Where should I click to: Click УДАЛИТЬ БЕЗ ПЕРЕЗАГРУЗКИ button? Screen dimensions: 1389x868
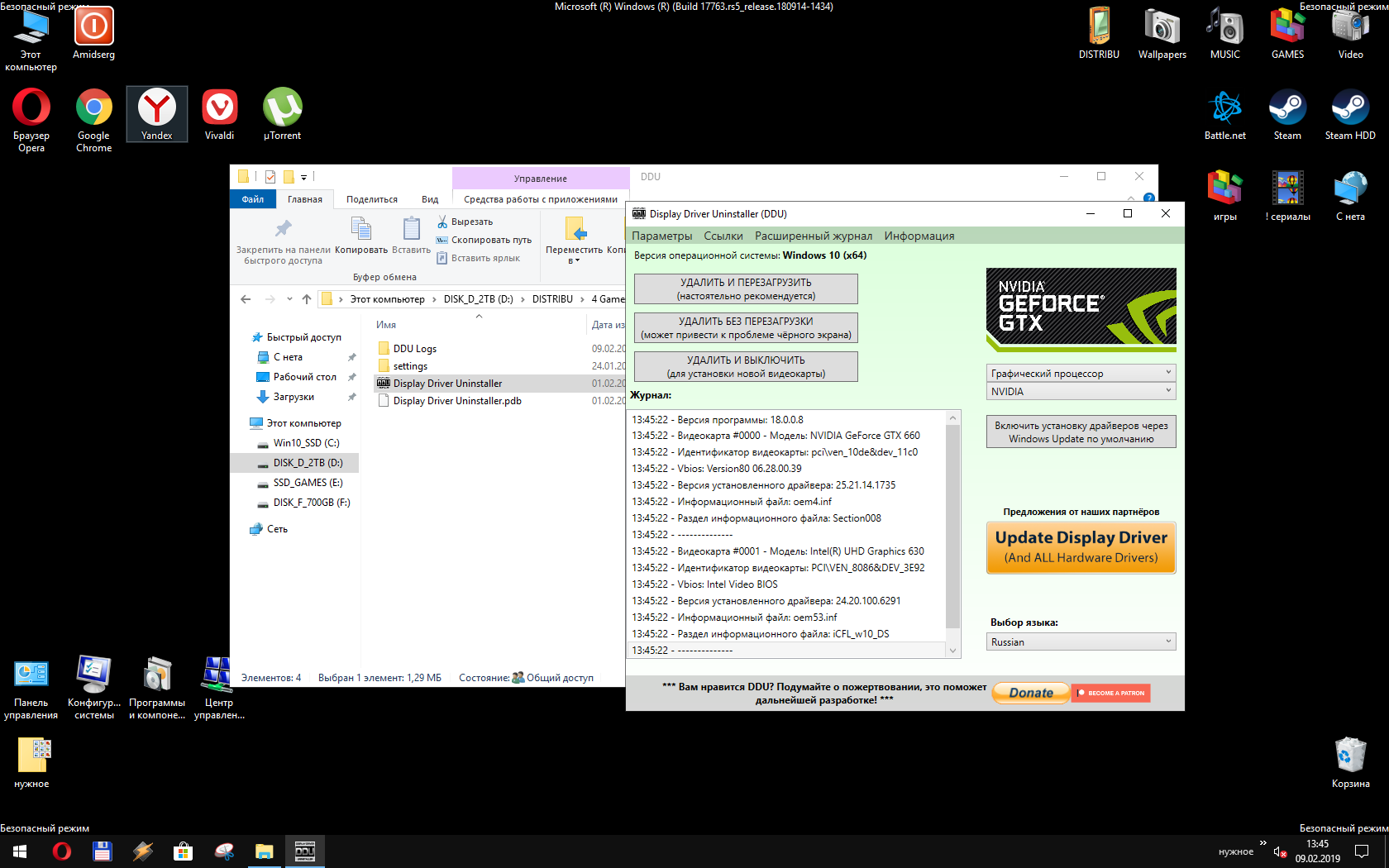click(746, 327)
